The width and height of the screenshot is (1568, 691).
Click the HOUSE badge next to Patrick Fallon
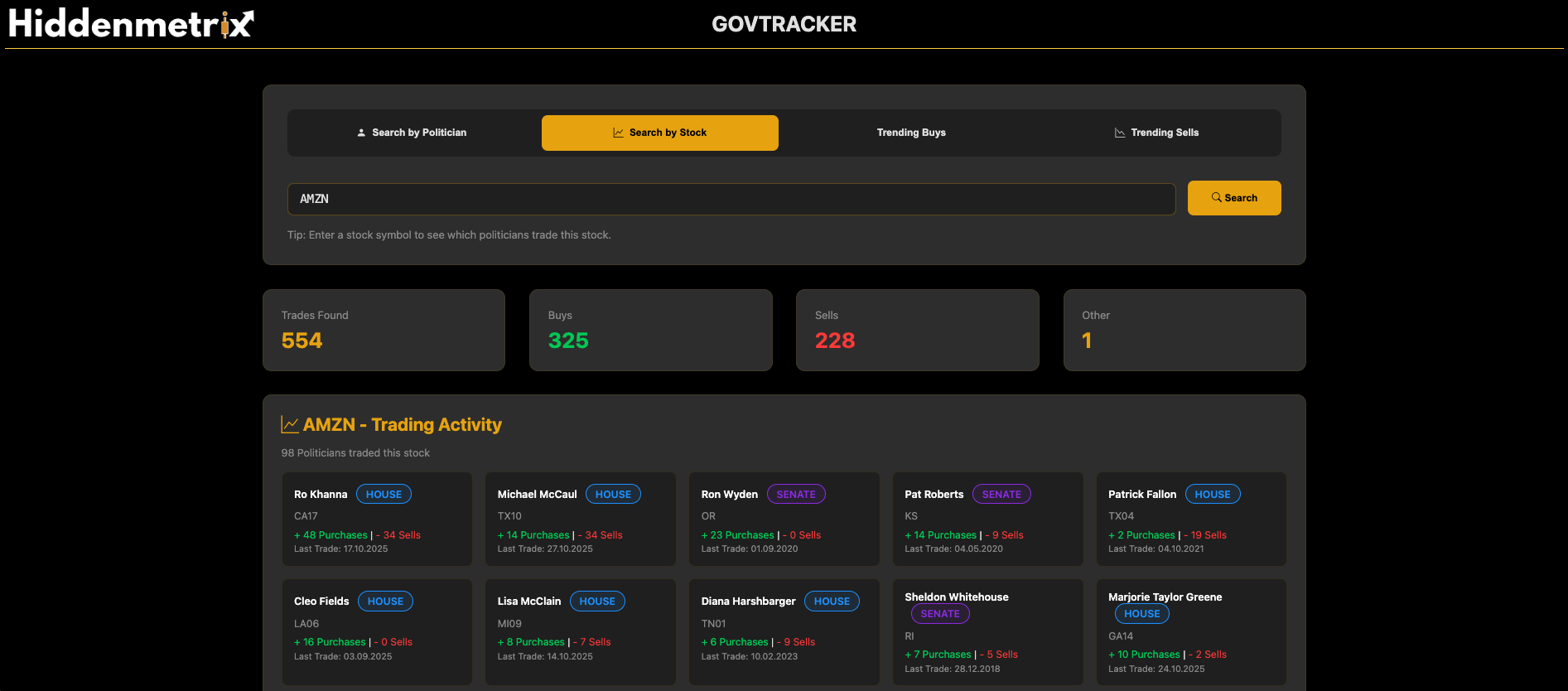coord(1213,495)
